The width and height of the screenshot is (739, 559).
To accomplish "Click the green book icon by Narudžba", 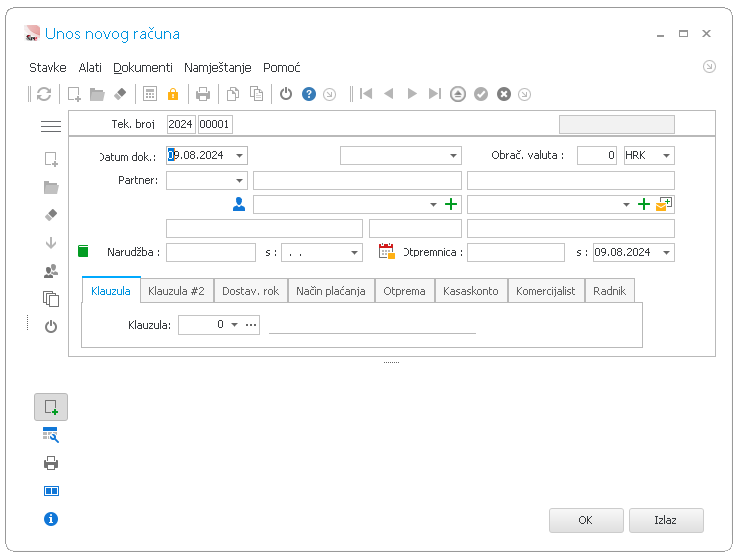I will (83, 251).
